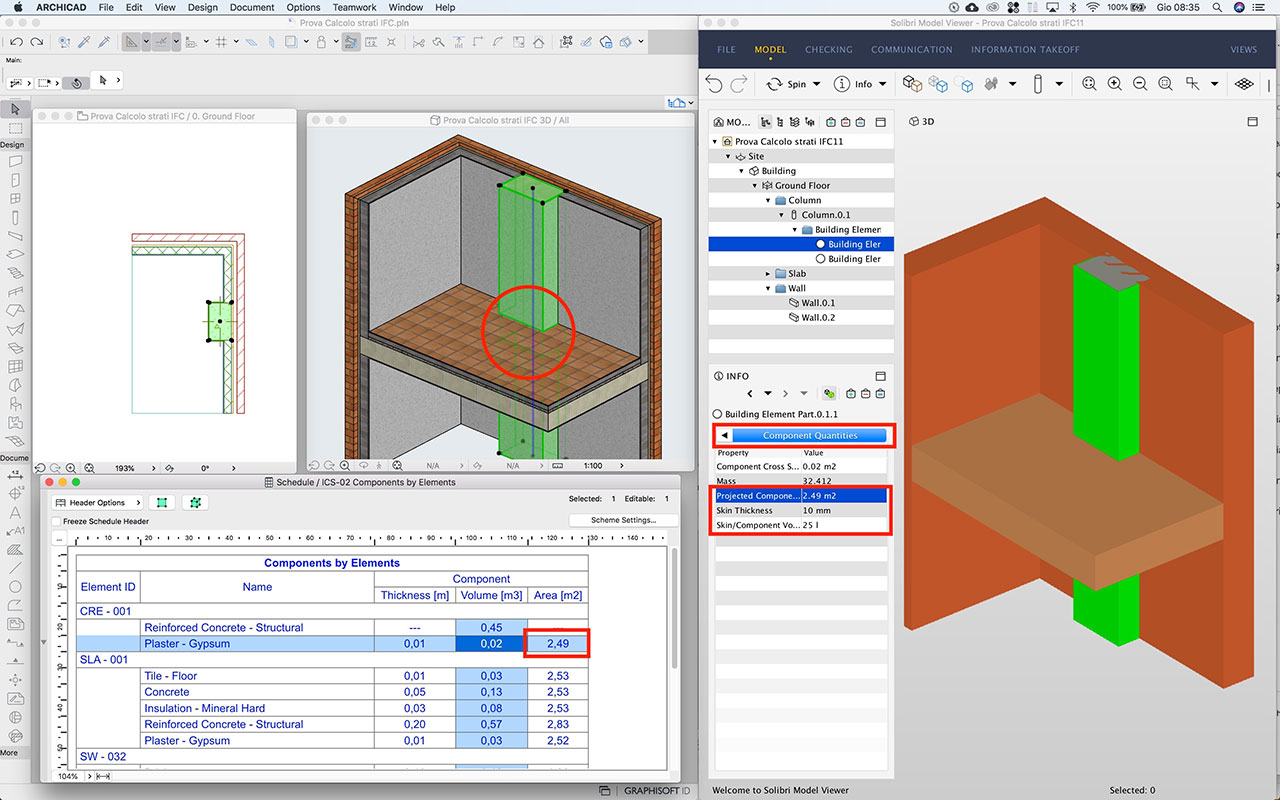Click the Info icon in Solibri's toolbar
Viewport: 1280px width, 800px height.
click(x=843, y=84)
